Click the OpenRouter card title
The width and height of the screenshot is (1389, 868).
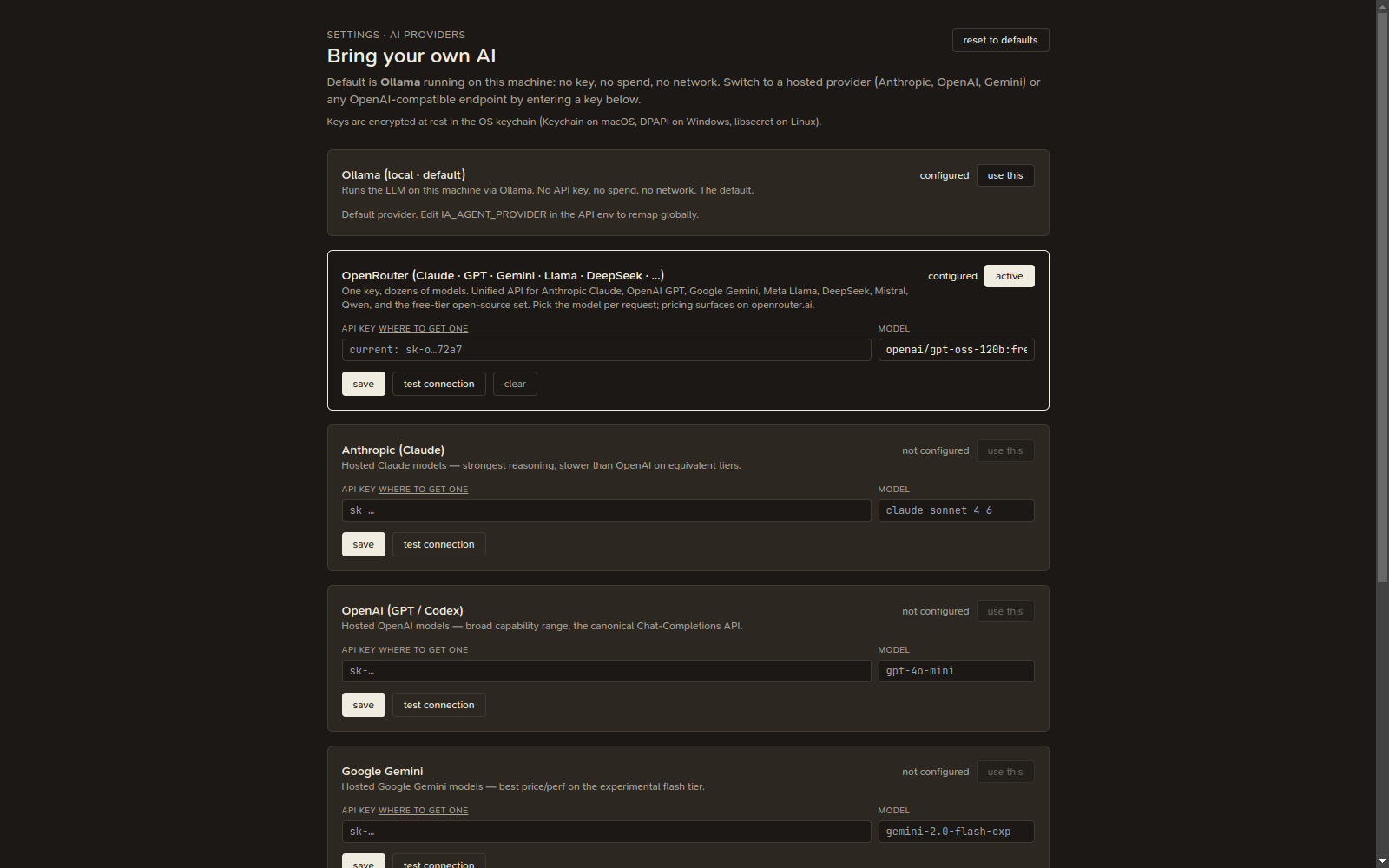pos(503,275)
